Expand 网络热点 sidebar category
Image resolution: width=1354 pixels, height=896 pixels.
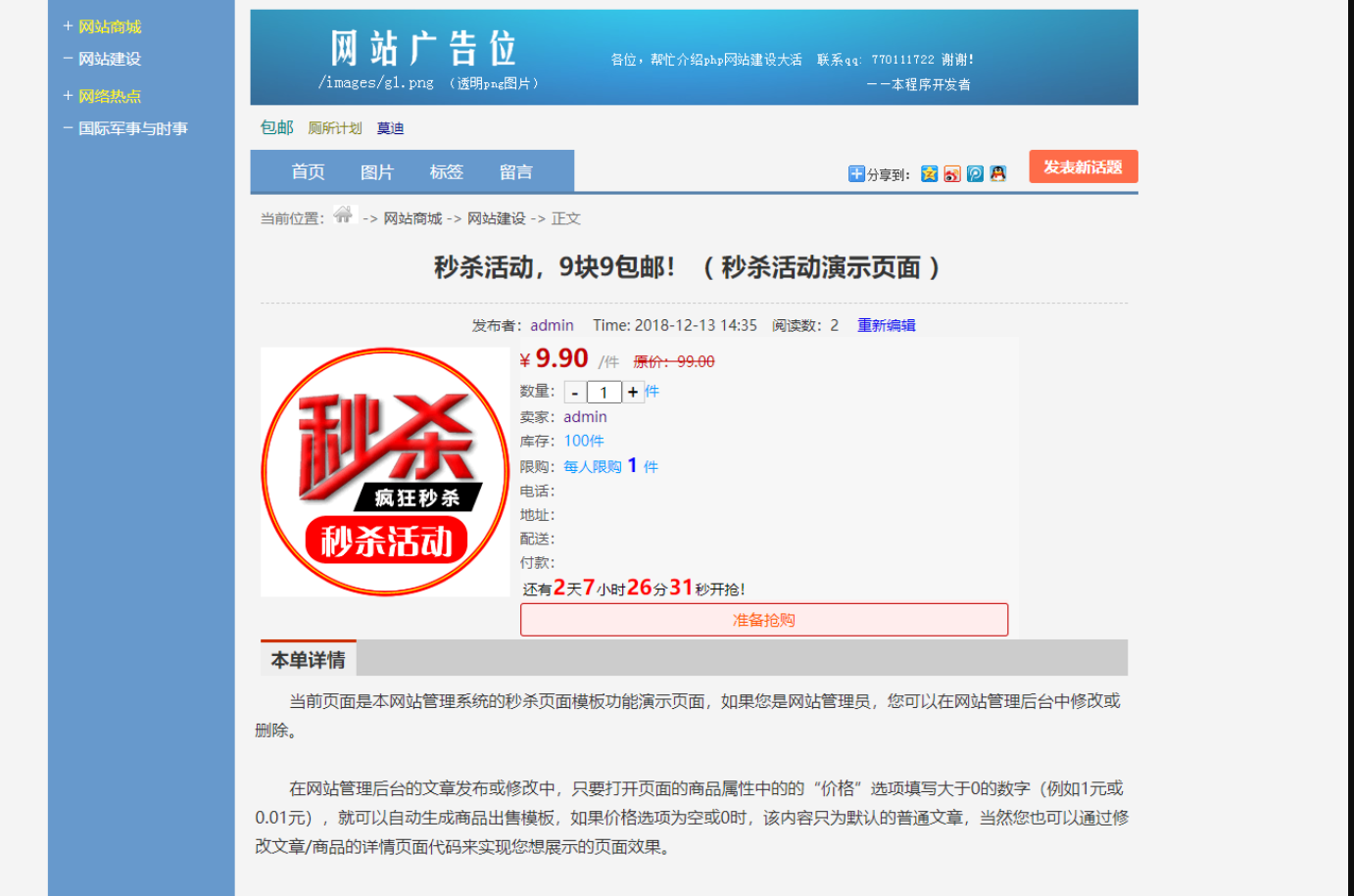69,96
